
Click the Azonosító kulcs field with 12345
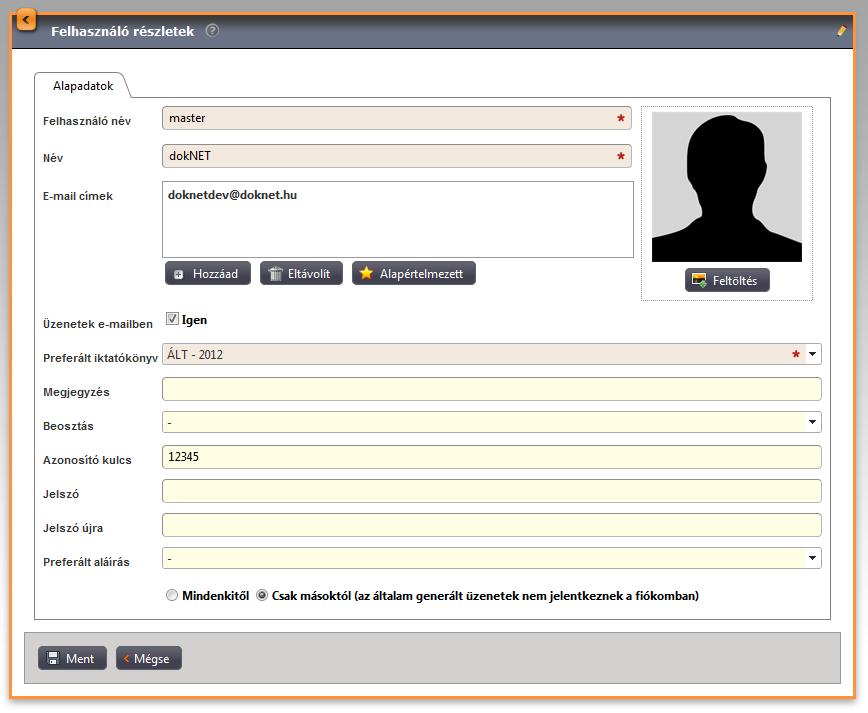[x=492, y=457]
